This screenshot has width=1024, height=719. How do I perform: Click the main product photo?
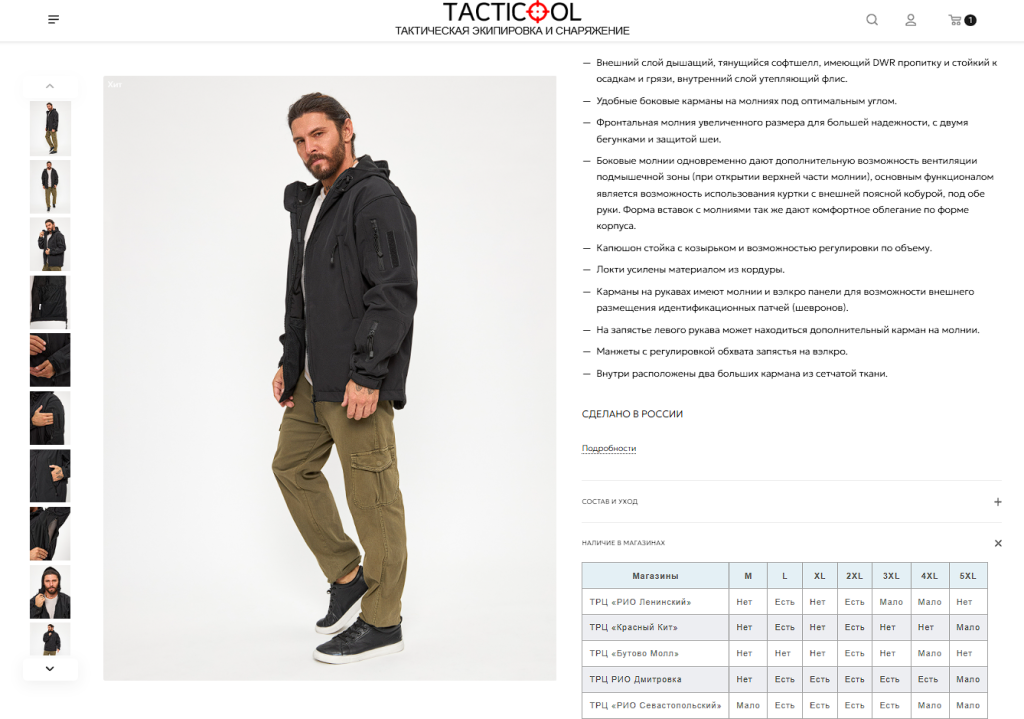[x=330, y=378]
